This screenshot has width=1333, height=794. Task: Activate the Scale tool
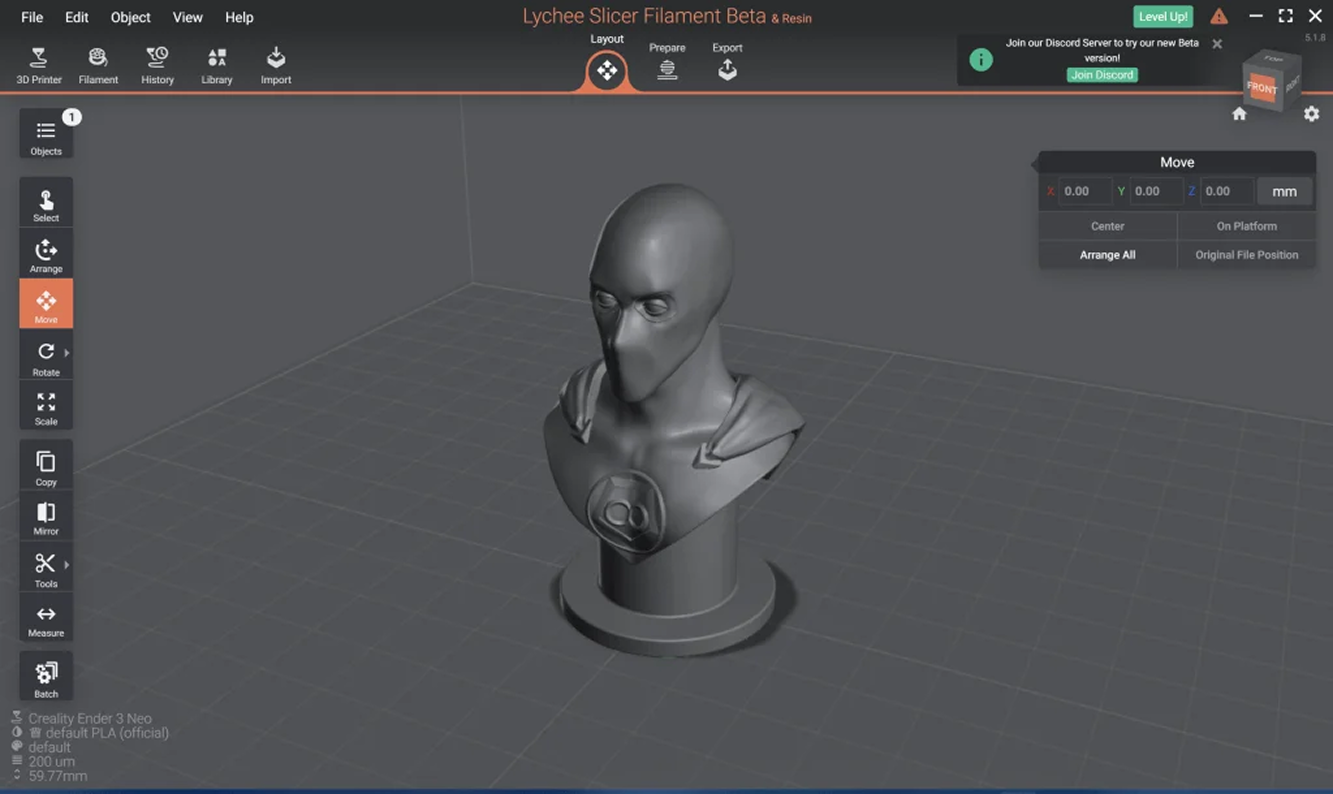(x=46, y=408)
